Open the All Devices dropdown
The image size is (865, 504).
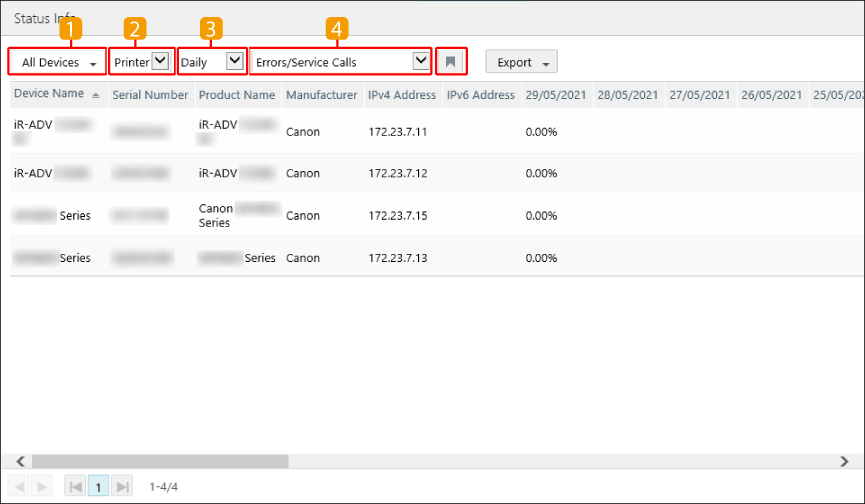click(58, 62)
